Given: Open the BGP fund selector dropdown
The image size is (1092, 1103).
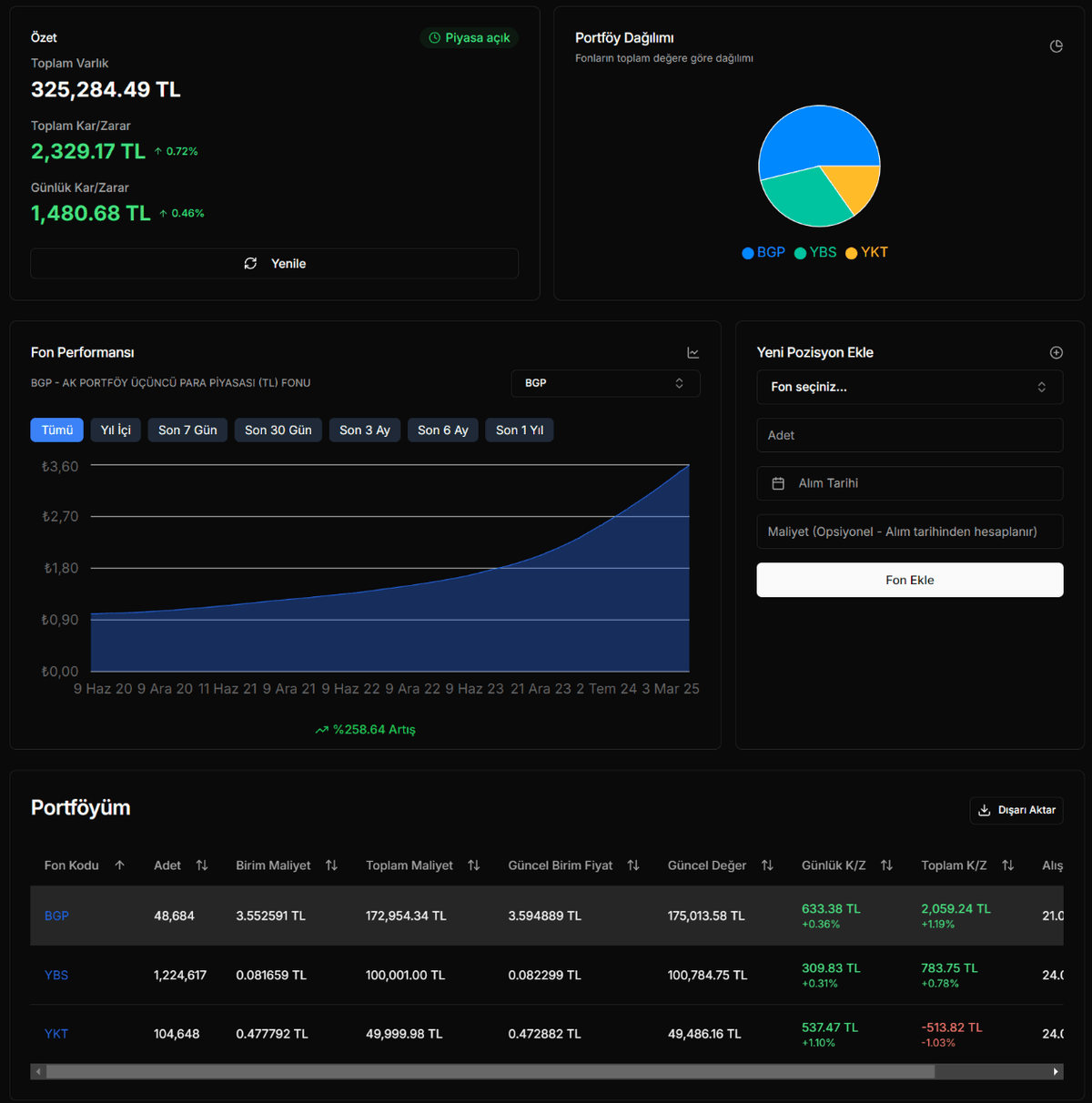Looking at the screenshot, I should (x=605, y=383).
